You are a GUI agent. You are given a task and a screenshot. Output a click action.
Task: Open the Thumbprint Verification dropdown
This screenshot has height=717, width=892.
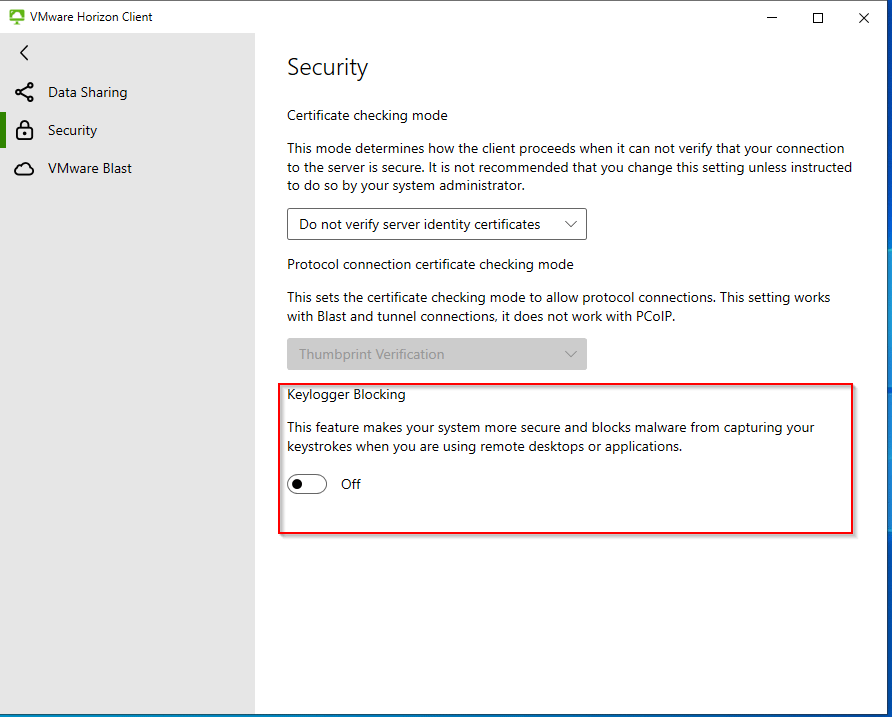[x=436, y=354]
